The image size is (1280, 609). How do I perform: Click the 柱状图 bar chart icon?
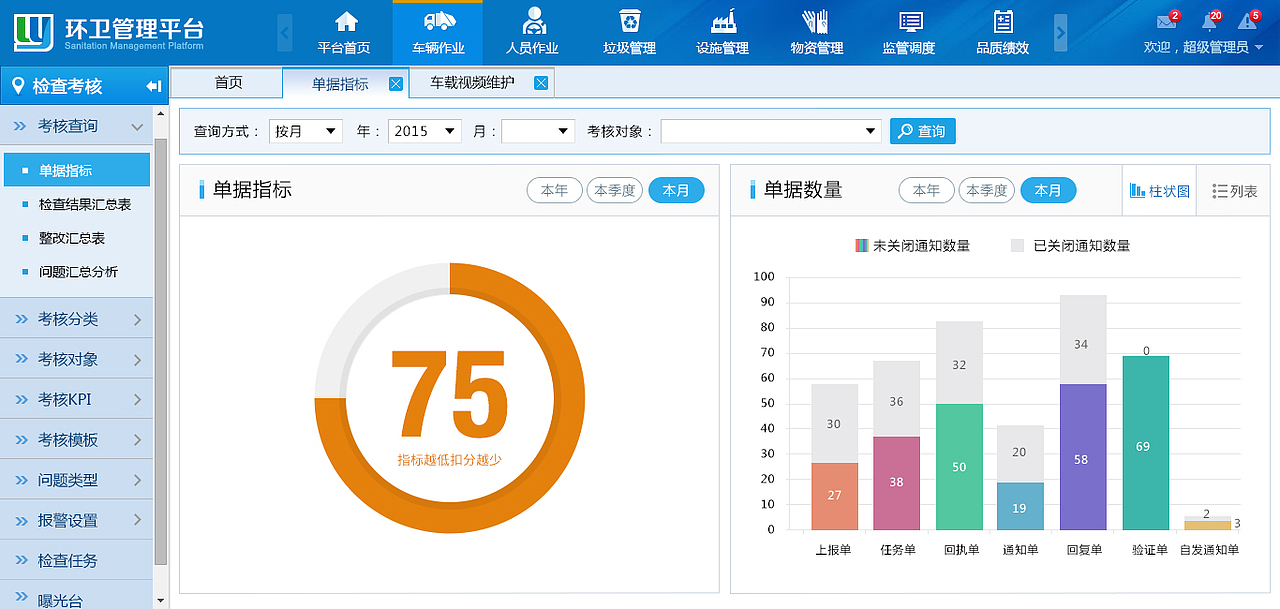pos(1138,191)
